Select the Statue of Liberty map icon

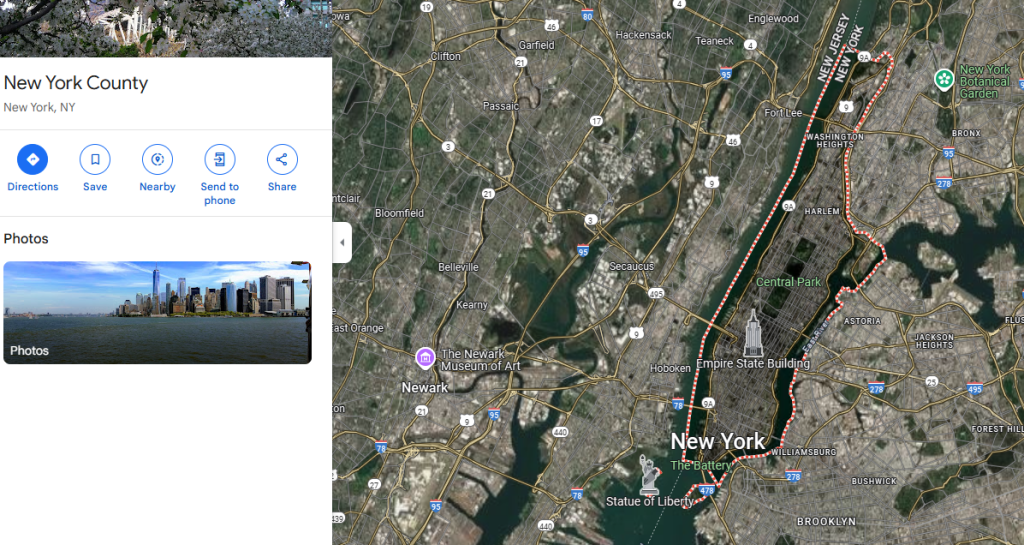pyautogui.click(x=649, y=475)
